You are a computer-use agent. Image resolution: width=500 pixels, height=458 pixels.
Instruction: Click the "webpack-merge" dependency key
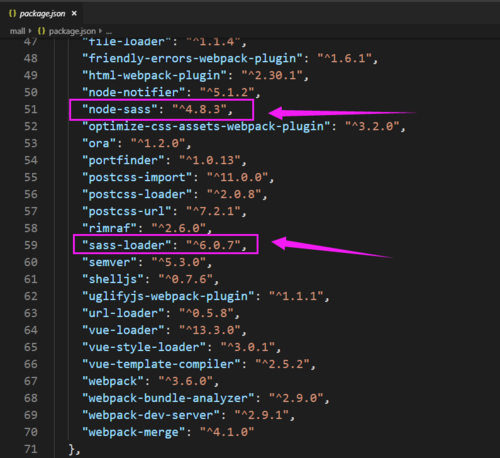coord(134,432)
